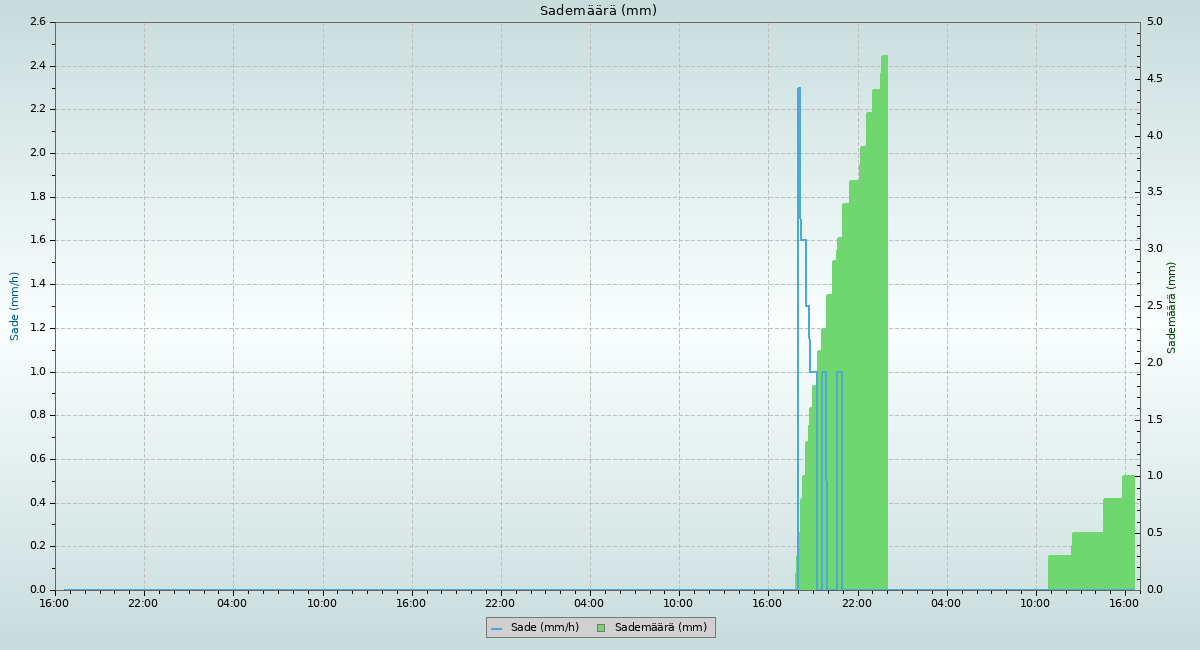Click the tallest green accumulation bar top
This screenshot has width=1200, height=650.
(884, 57)
